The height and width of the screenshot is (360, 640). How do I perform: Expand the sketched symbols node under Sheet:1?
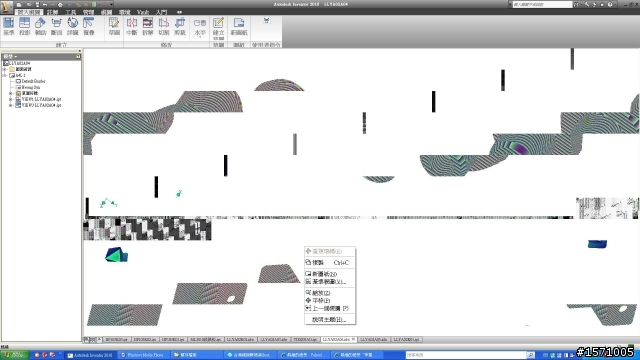[11, 93]
